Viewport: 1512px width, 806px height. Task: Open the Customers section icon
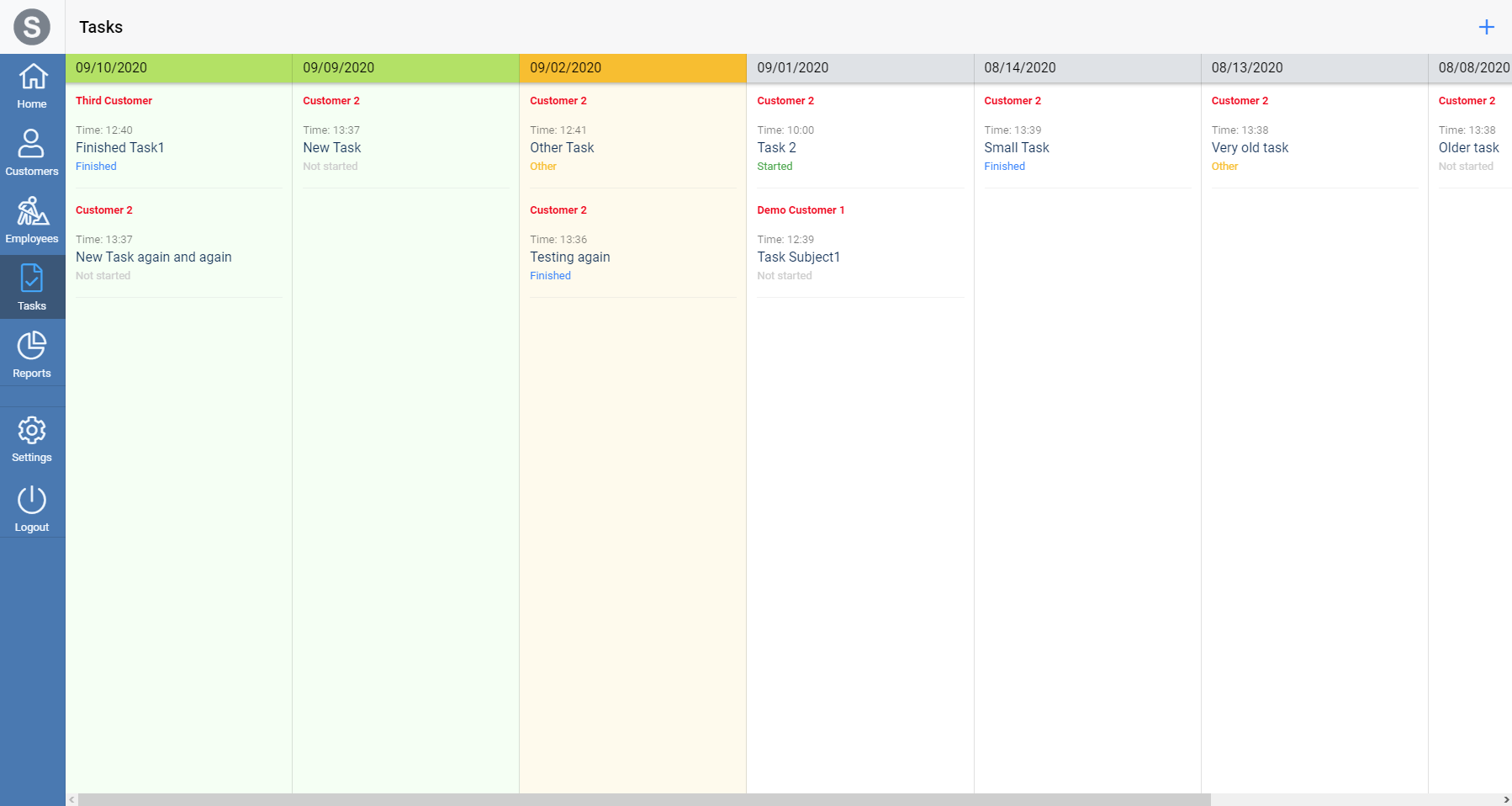coord(32,144)
